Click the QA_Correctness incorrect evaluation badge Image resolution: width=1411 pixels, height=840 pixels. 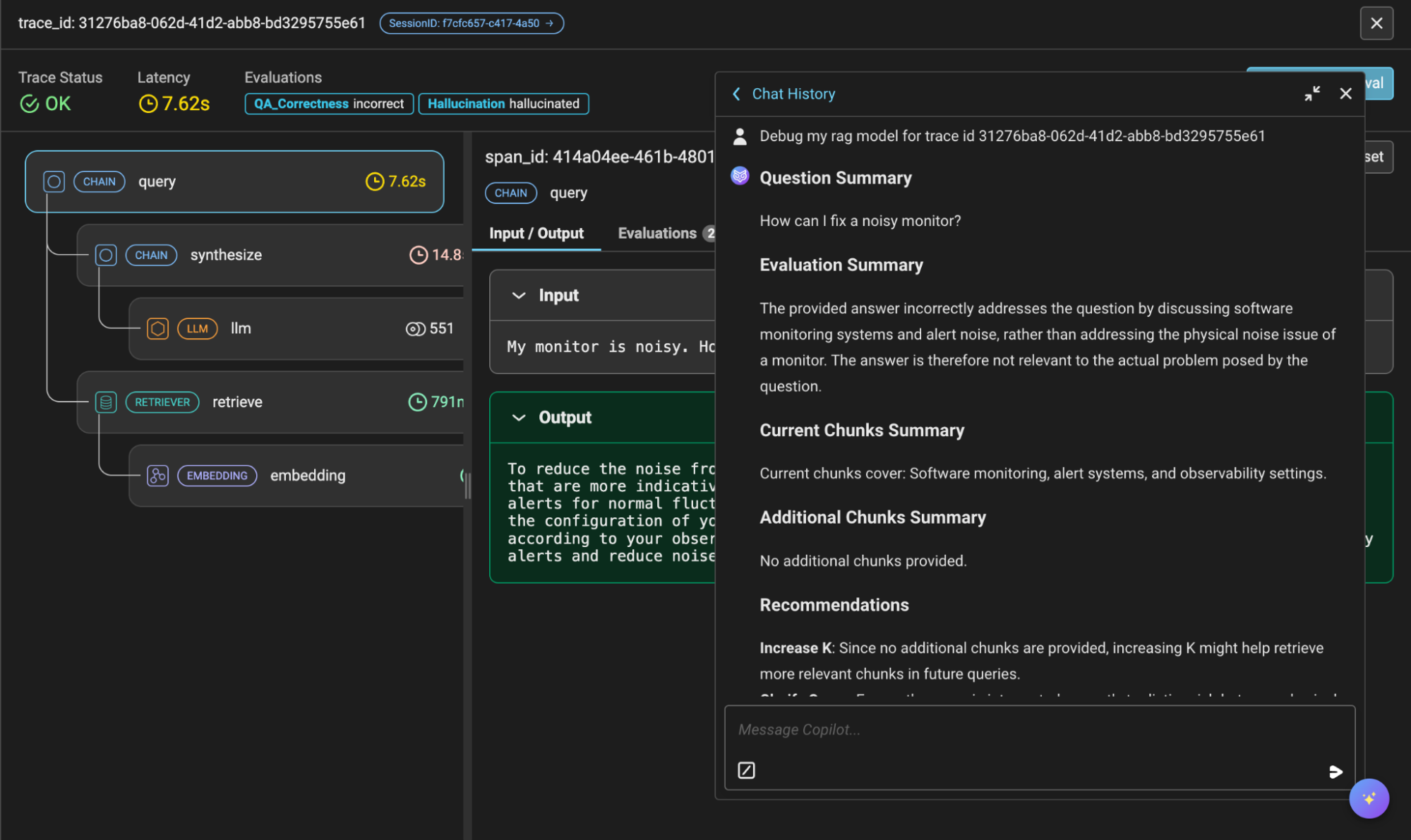(328, 103)
